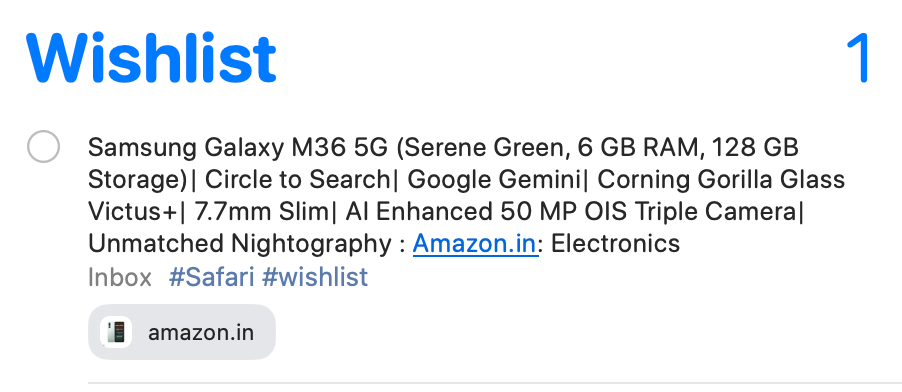902x392 pixels.
Task: Select the Wishlist list title
Action: (151, 59)
